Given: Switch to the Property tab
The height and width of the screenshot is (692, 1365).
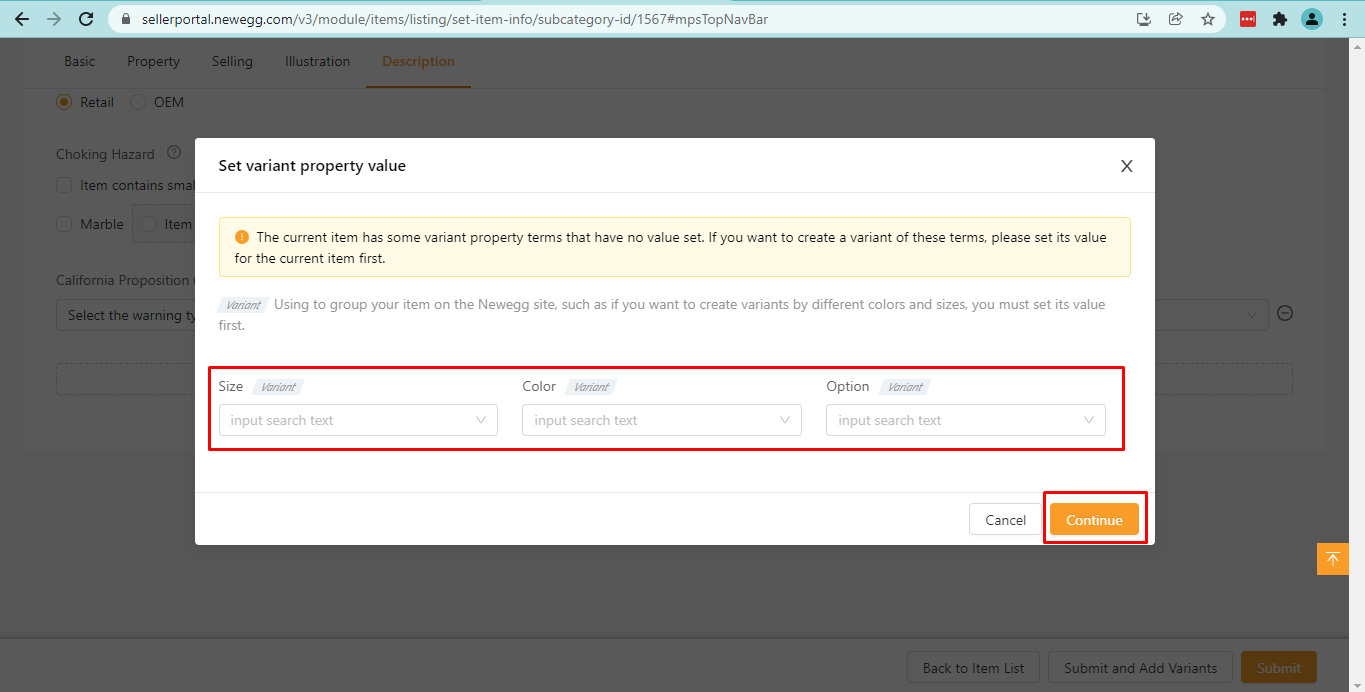Looking at the screenshot, I should 153,61.
